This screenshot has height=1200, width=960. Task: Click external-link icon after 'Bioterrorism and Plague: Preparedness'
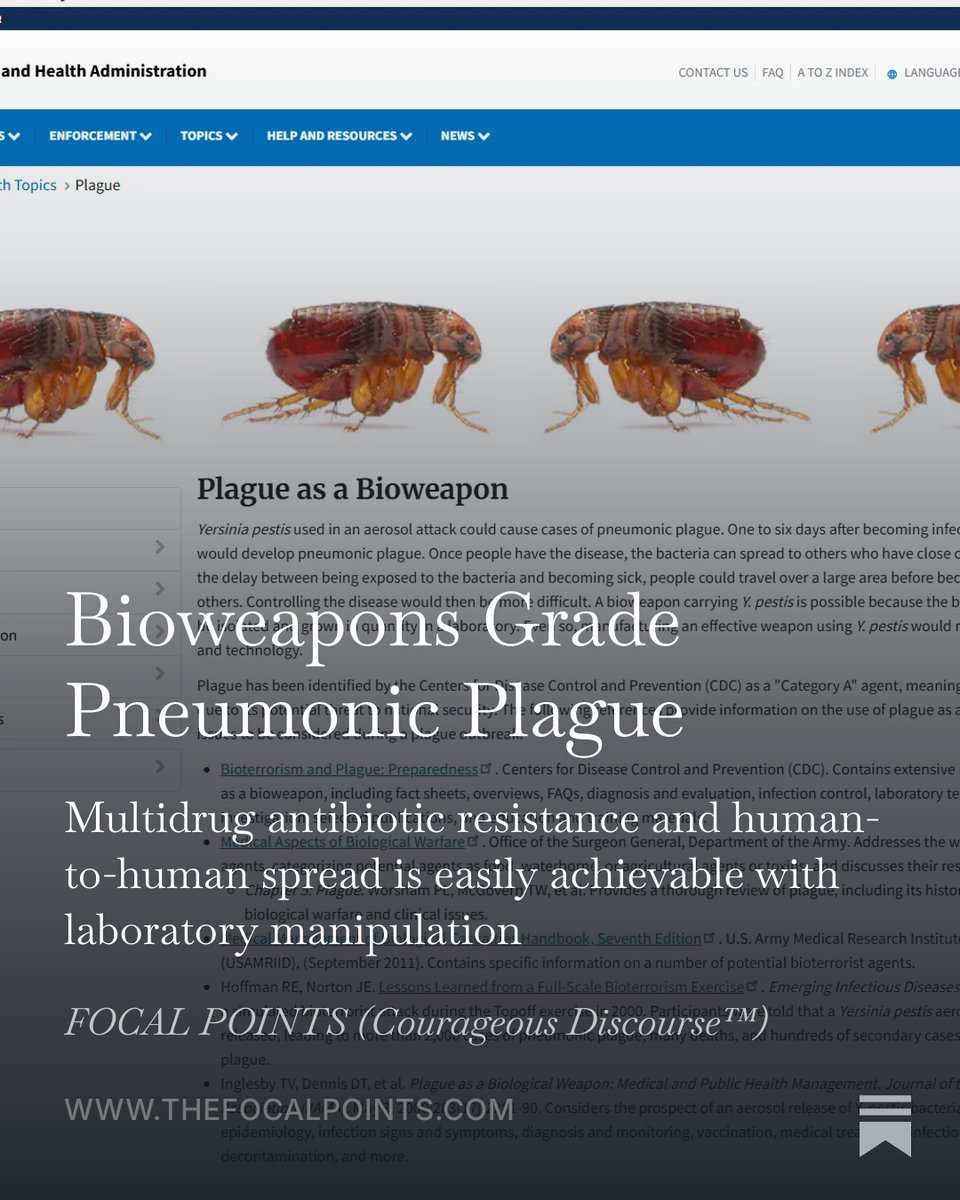pos(487,769)
